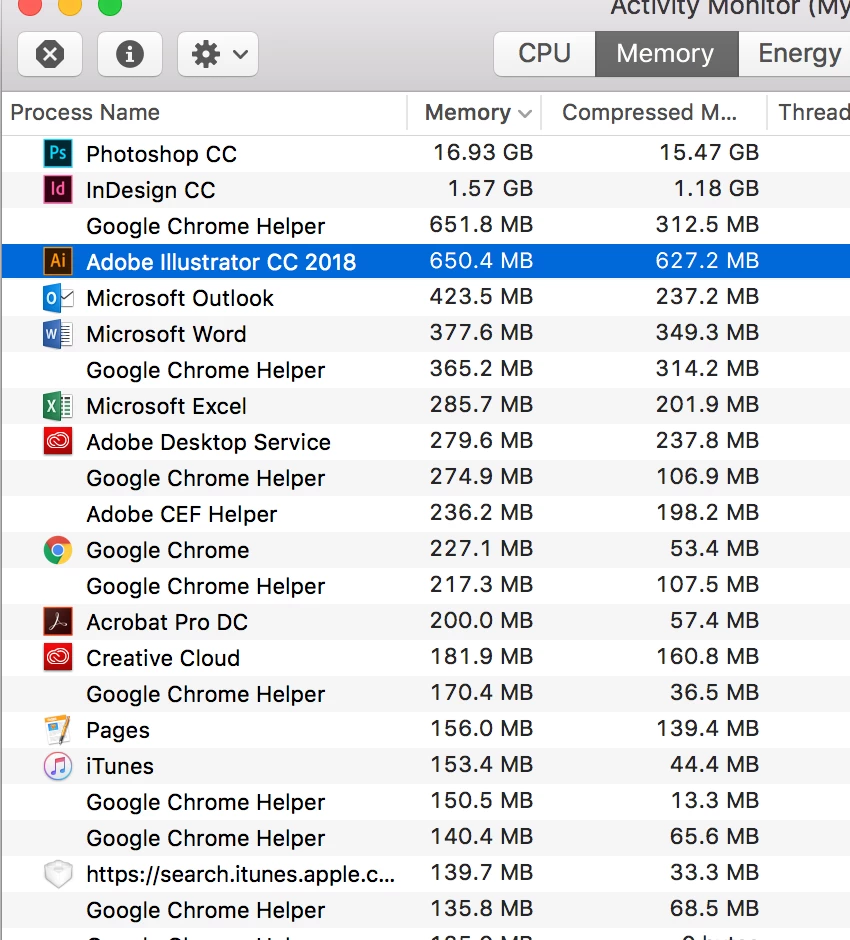Select the Adobe CEF Helper process
Image resolution: width=850 pixels, height=940 pixels.
pyautogui.click(x=182, y=514)
